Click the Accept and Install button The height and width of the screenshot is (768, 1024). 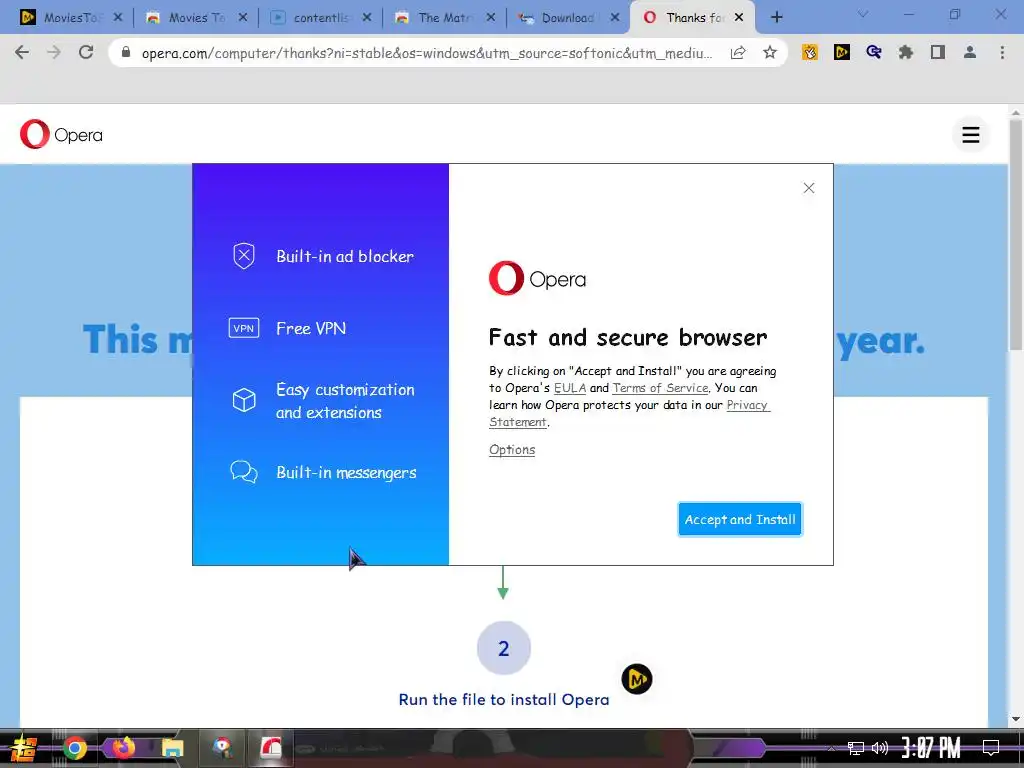[740, 519]
